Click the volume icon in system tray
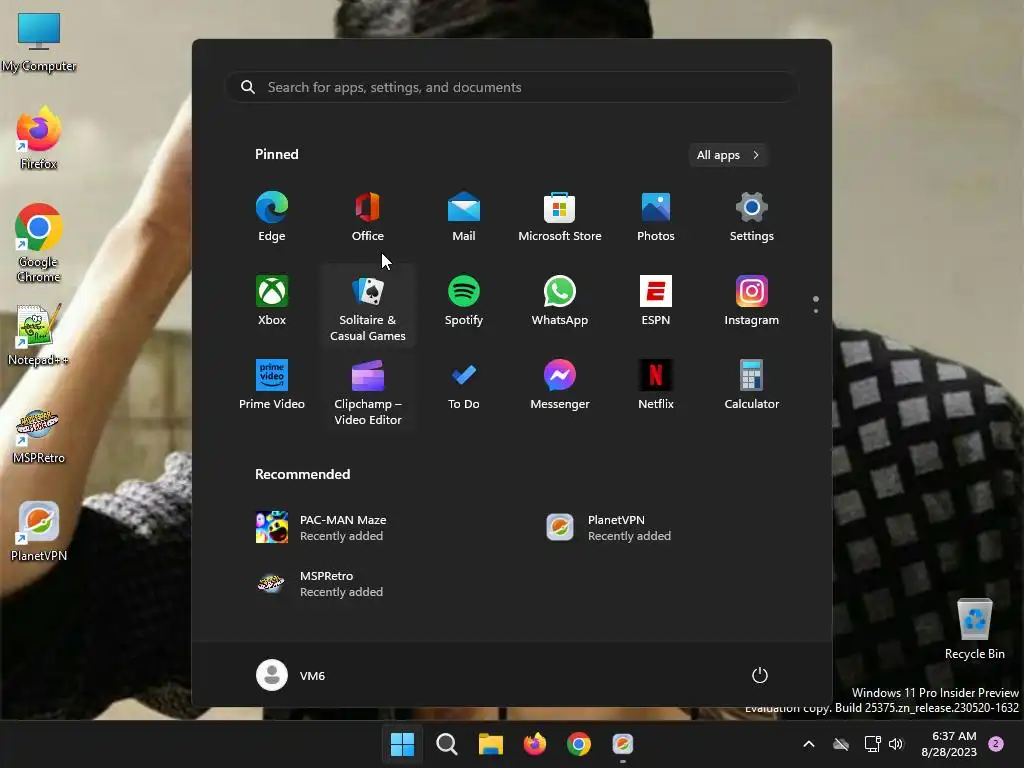 tap(896, 744)
